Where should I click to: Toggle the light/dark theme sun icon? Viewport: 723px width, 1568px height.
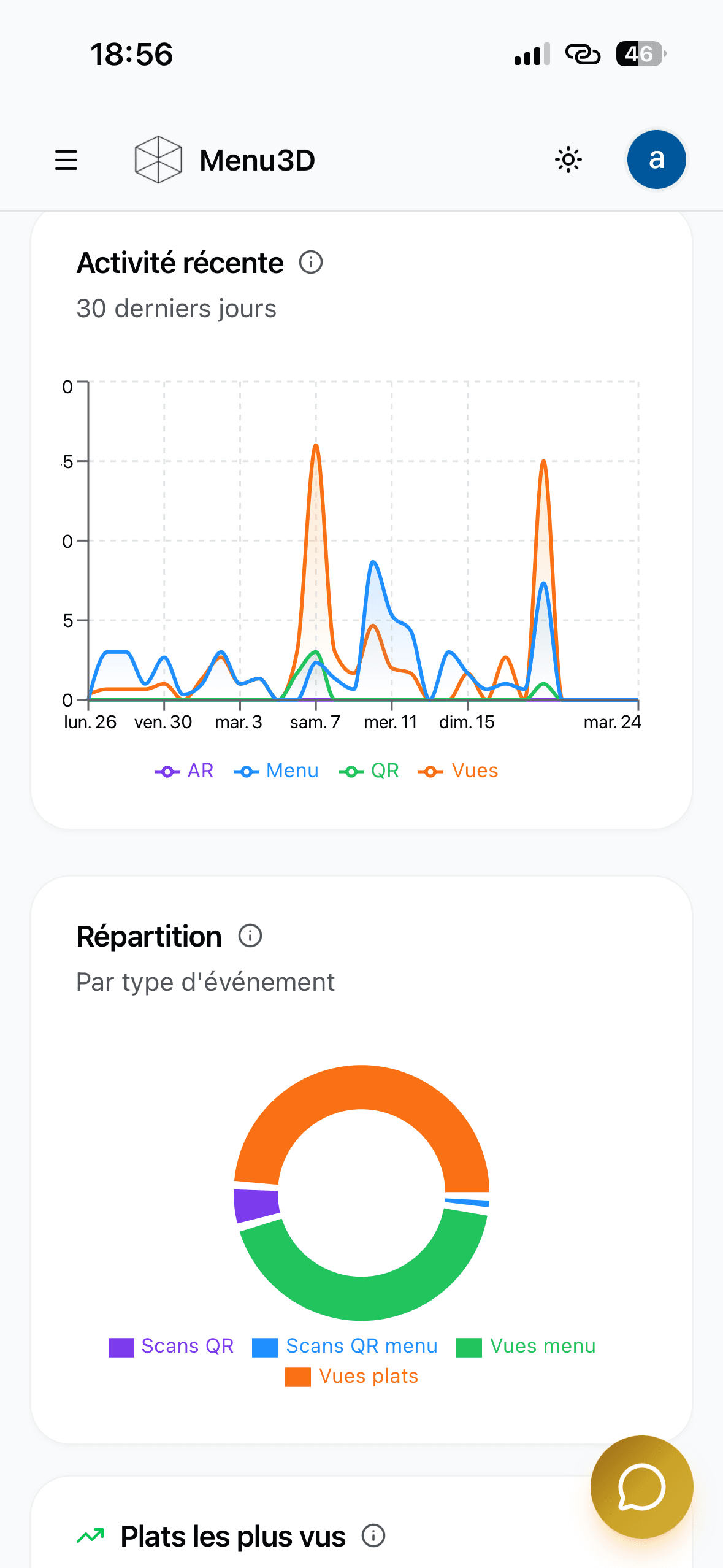568,160
